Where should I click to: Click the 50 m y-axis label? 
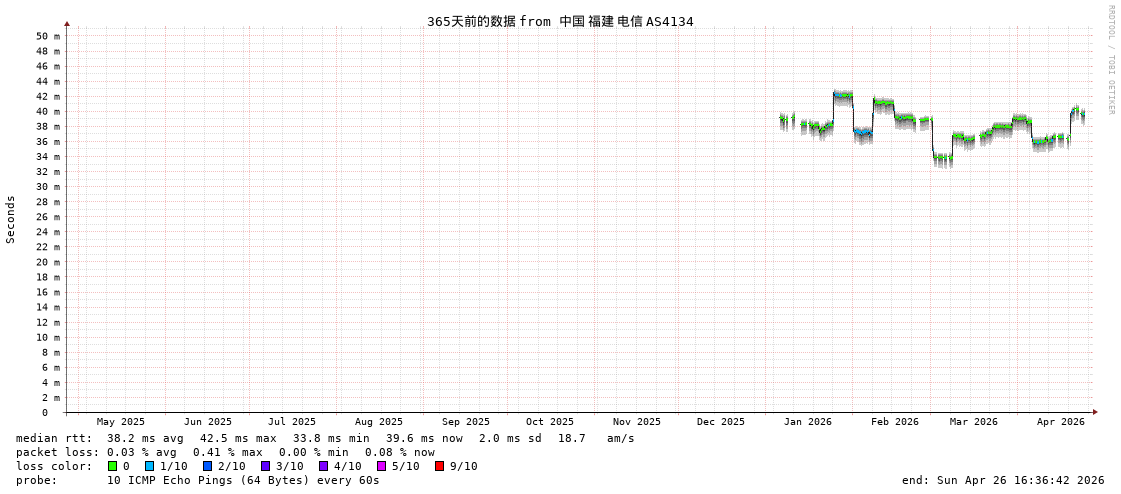tap(48, 36)
